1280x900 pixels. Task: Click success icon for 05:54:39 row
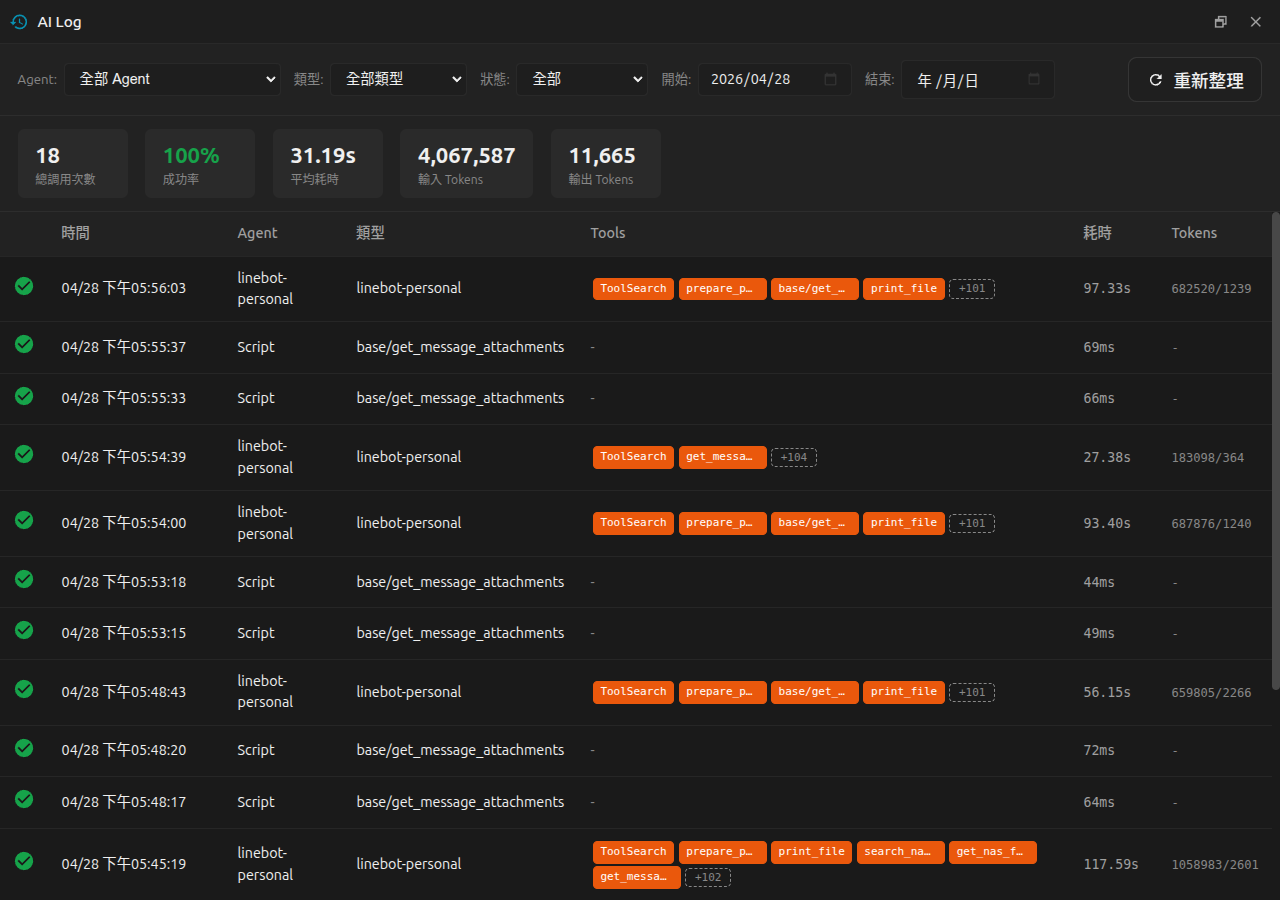(x=24, y=454)
